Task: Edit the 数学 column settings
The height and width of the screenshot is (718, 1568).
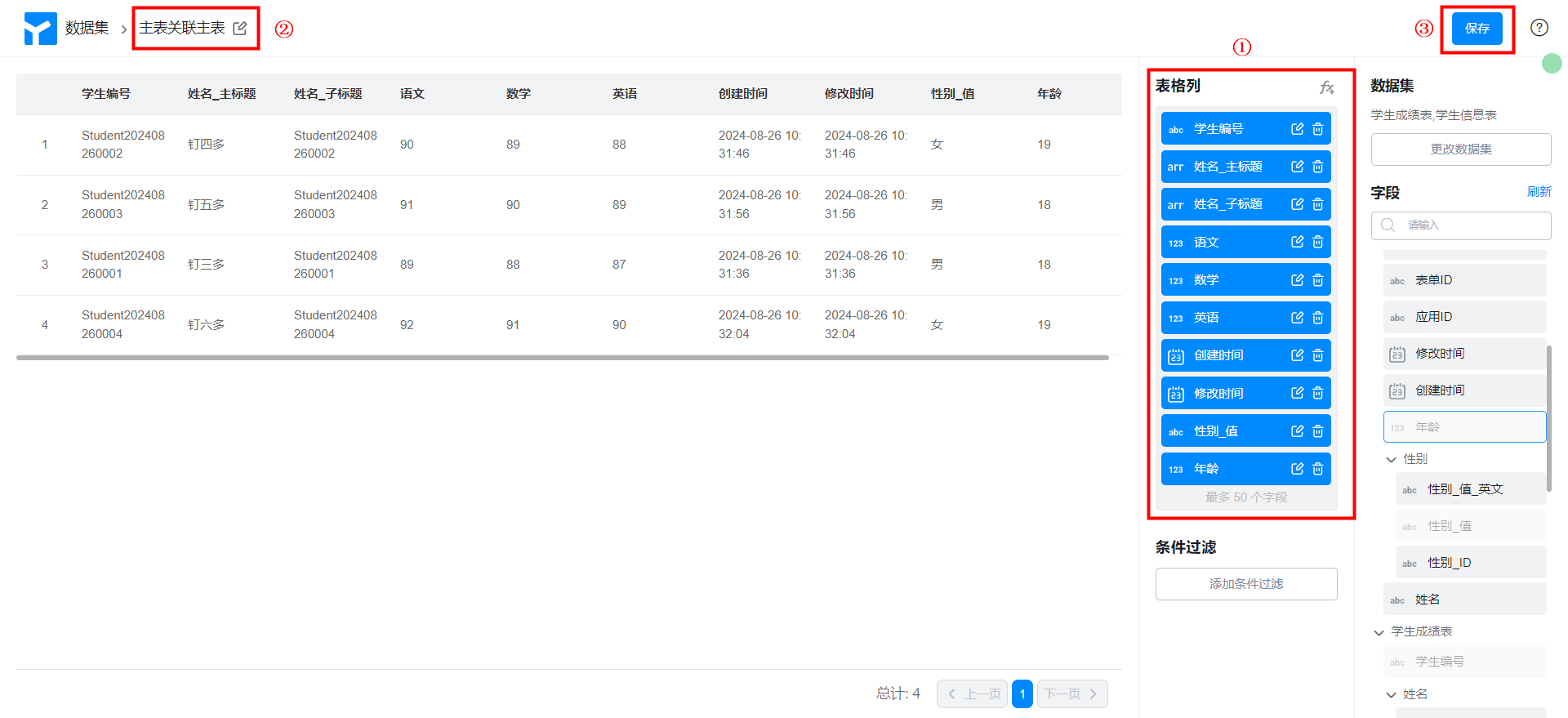Action: 1297,280
